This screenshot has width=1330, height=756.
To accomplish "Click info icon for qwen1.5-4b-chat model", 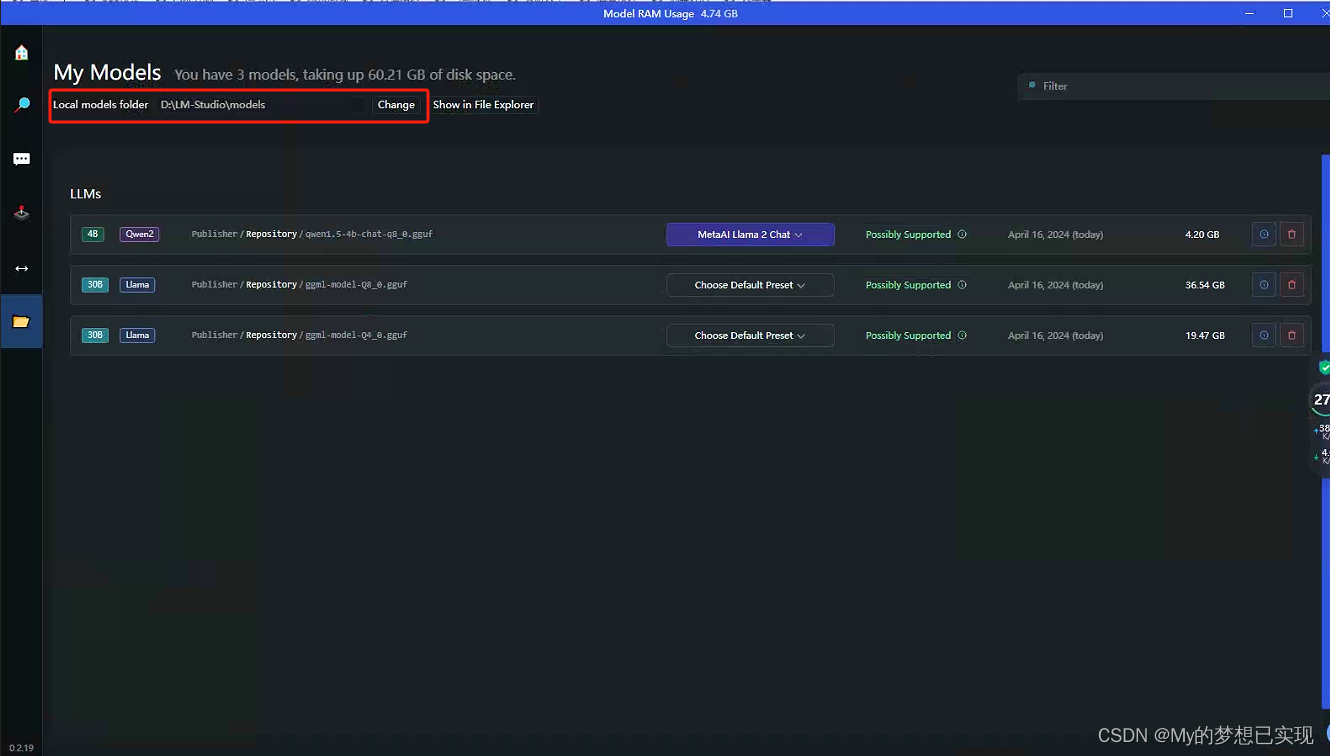I will click(1264, 234).
